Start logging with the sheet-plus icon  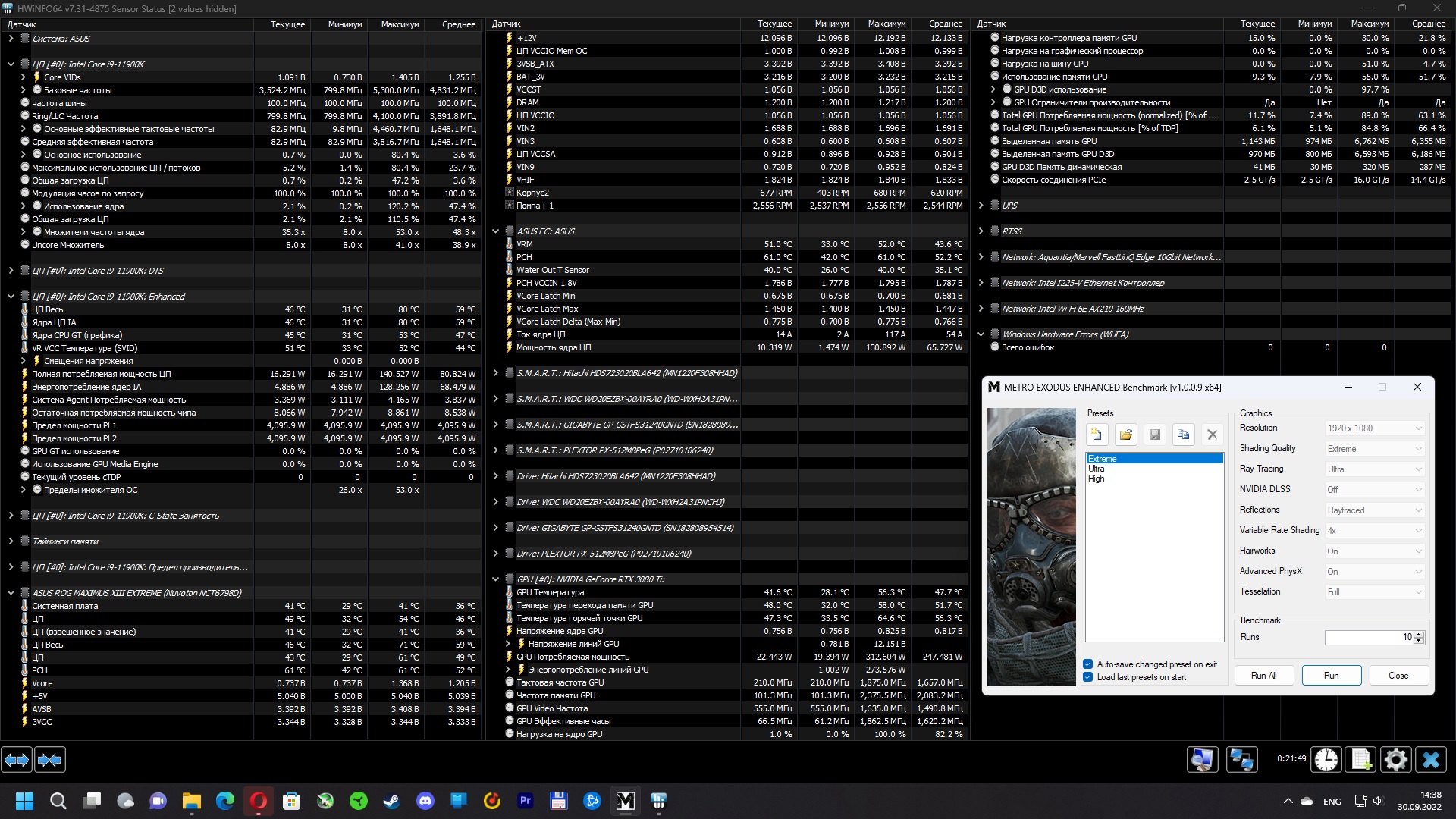pyautogui.click(x=1361, y=759)
